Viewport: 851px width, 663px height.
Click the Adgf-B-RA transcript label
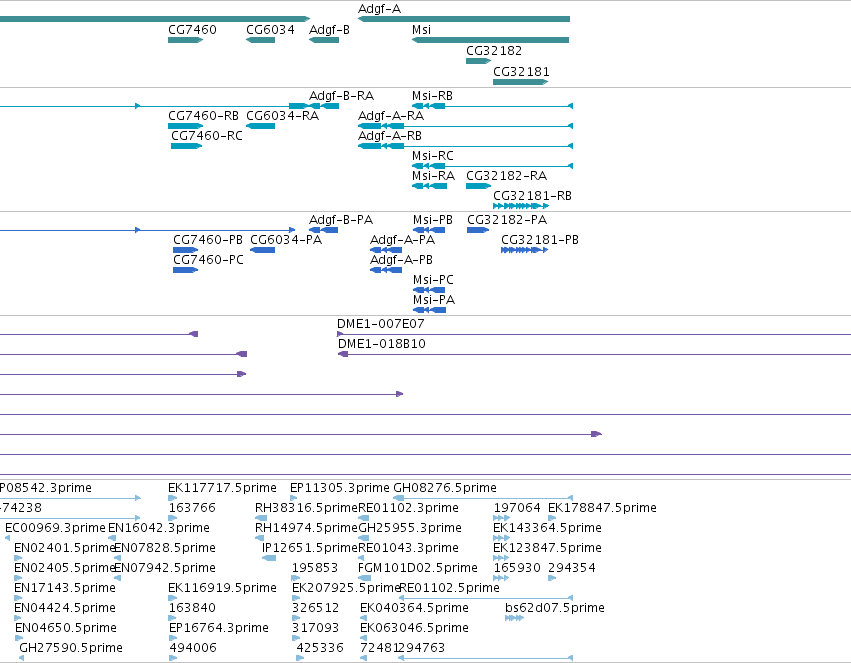point(341,96)
